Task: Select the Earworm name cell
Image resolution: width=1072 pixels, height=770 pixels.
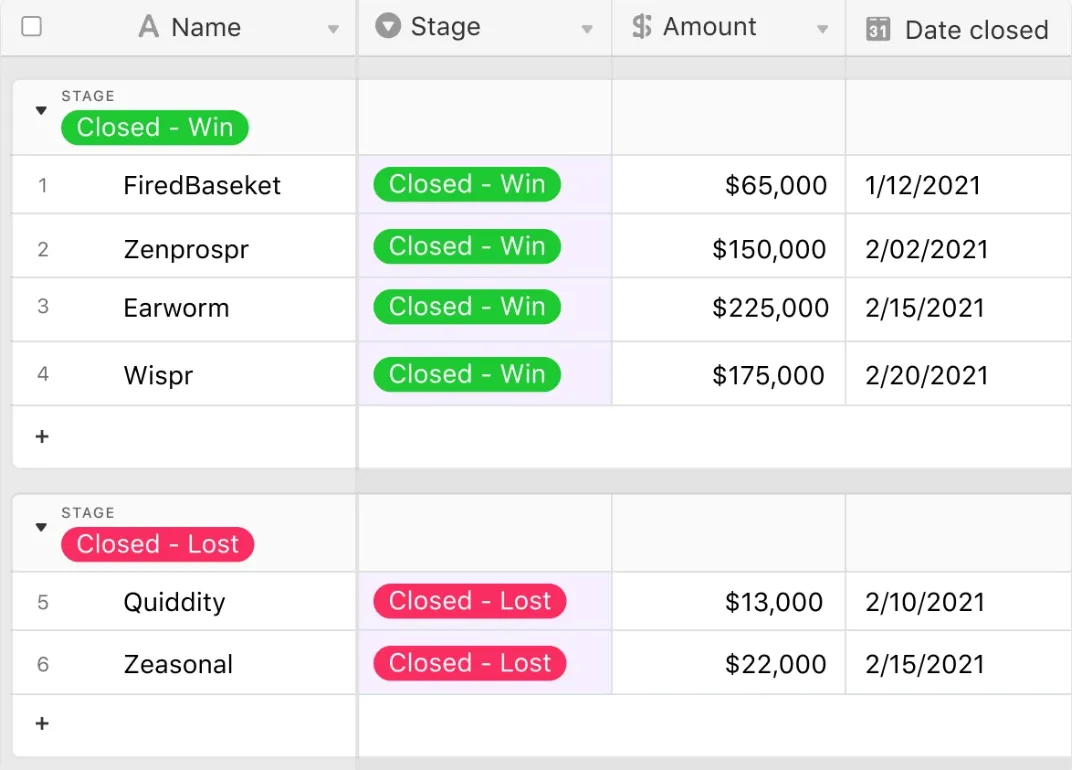Action: pyautogui.click(x=185, y=309)
